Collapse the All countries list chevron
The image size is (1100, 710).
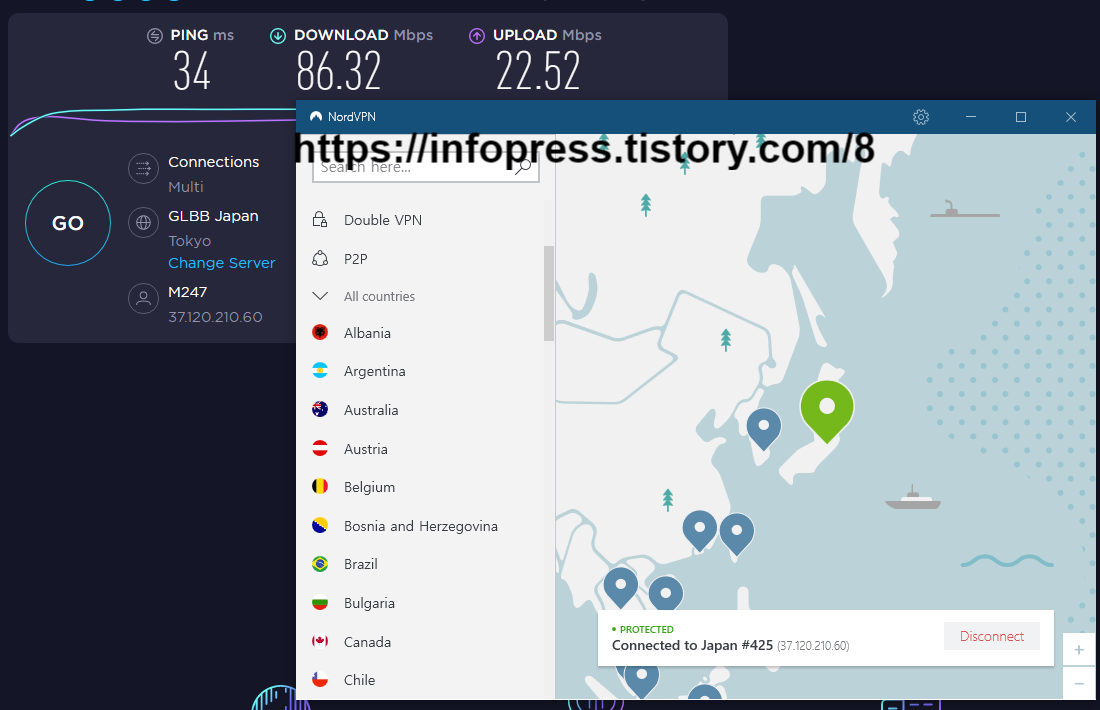(320, 296)
